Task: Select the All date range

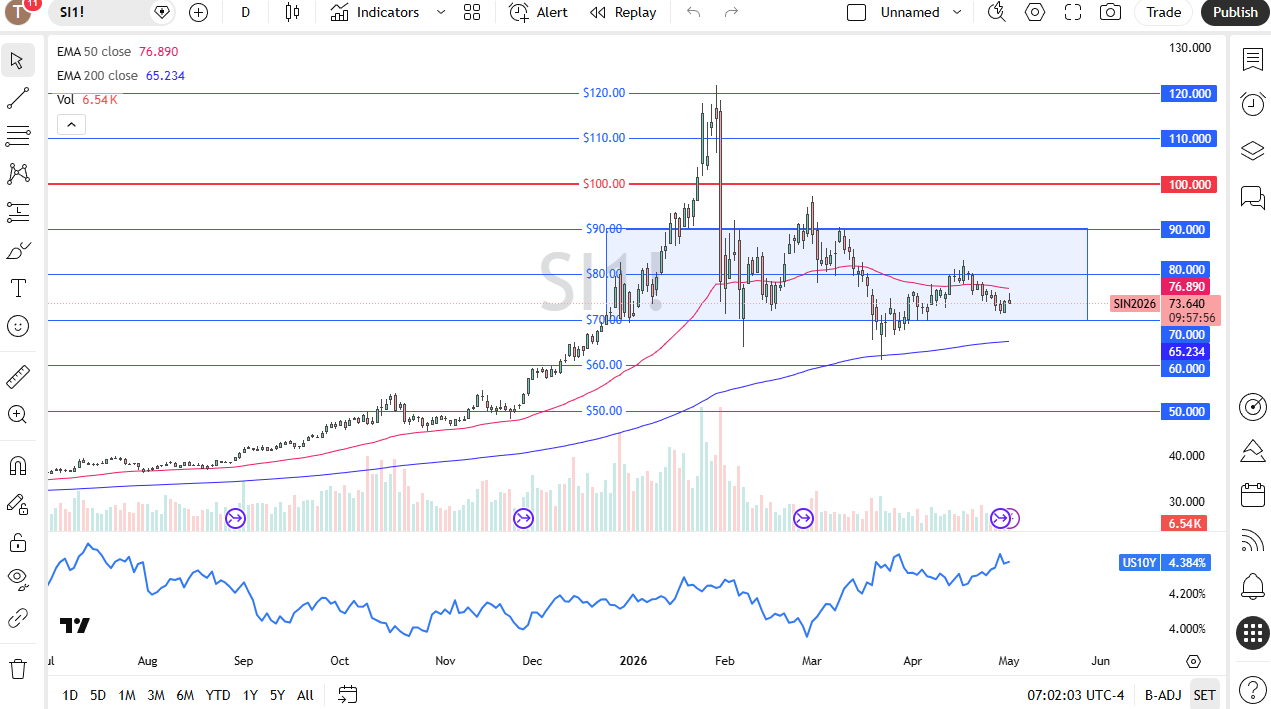Action: [305, 695]
